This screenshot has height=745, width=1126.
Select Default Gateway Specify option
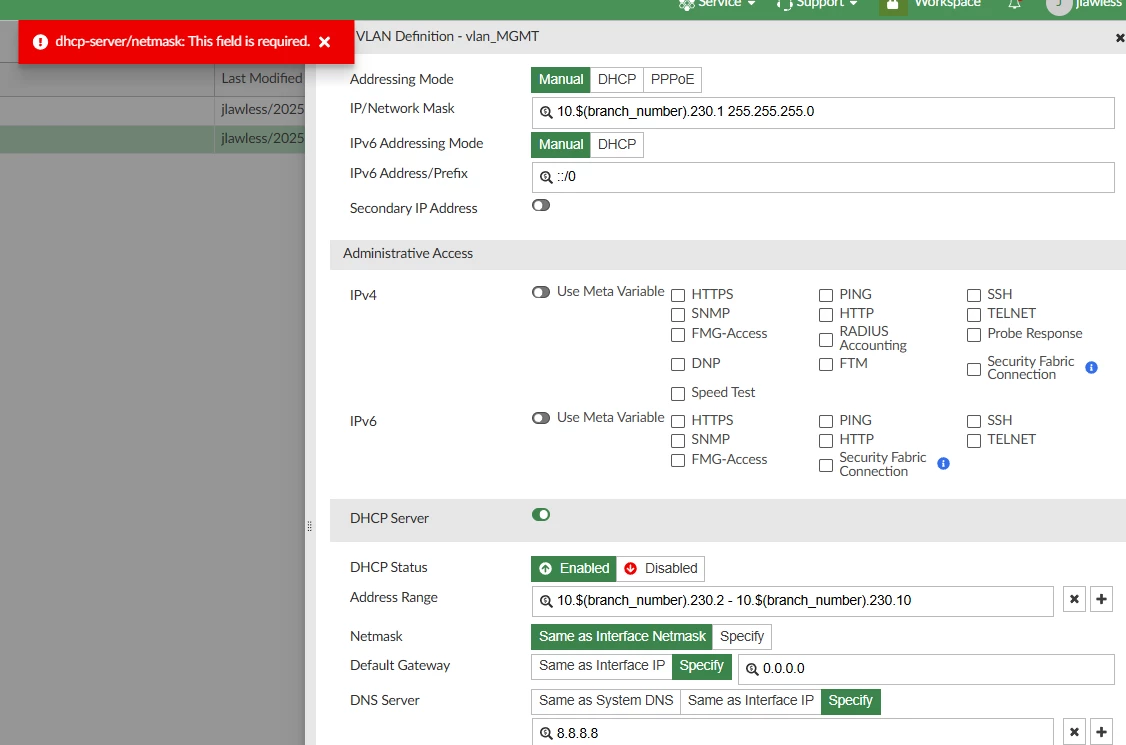pos(702,666)
